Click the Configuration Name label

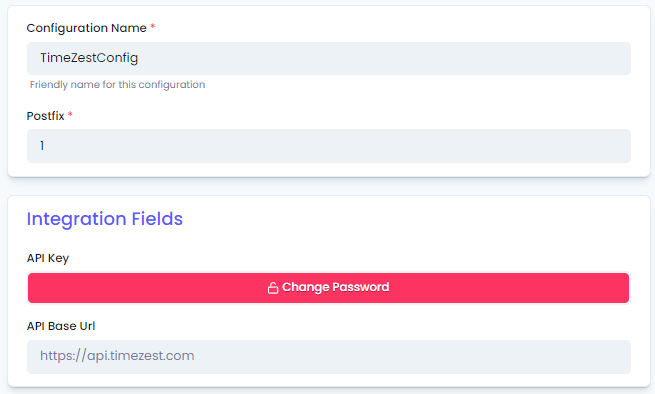(x=86, y=28)
